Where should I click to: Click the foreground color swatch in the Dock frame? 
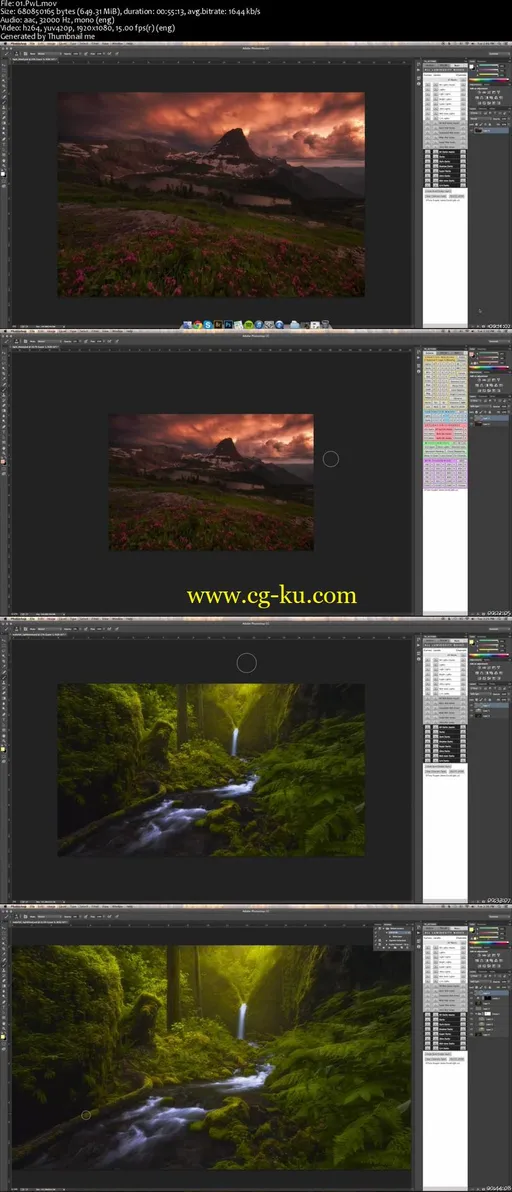tap(3, 173)
